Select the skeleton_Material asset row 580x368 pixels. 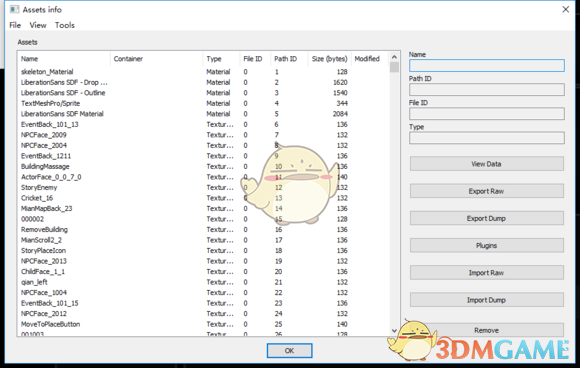(203, 72)
